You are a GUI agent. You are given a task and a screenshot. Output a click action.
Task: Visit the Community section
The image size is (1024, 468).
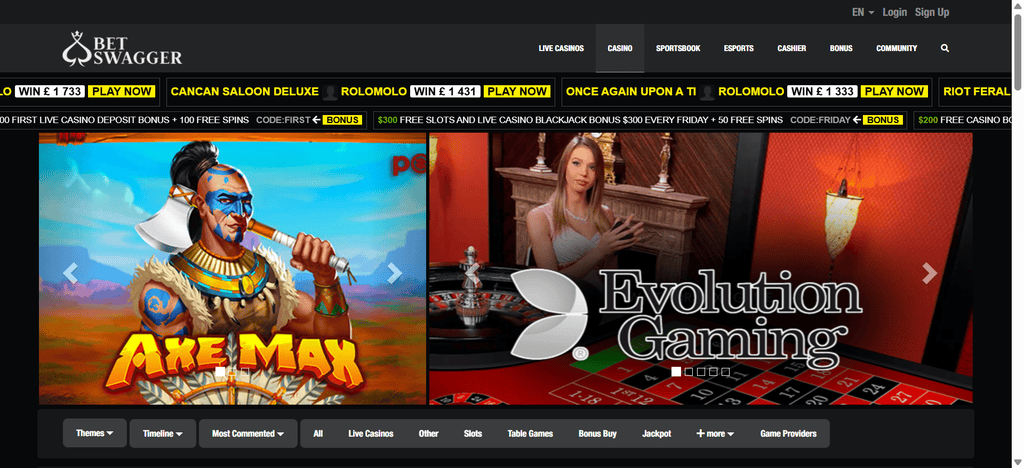point(897,48)
